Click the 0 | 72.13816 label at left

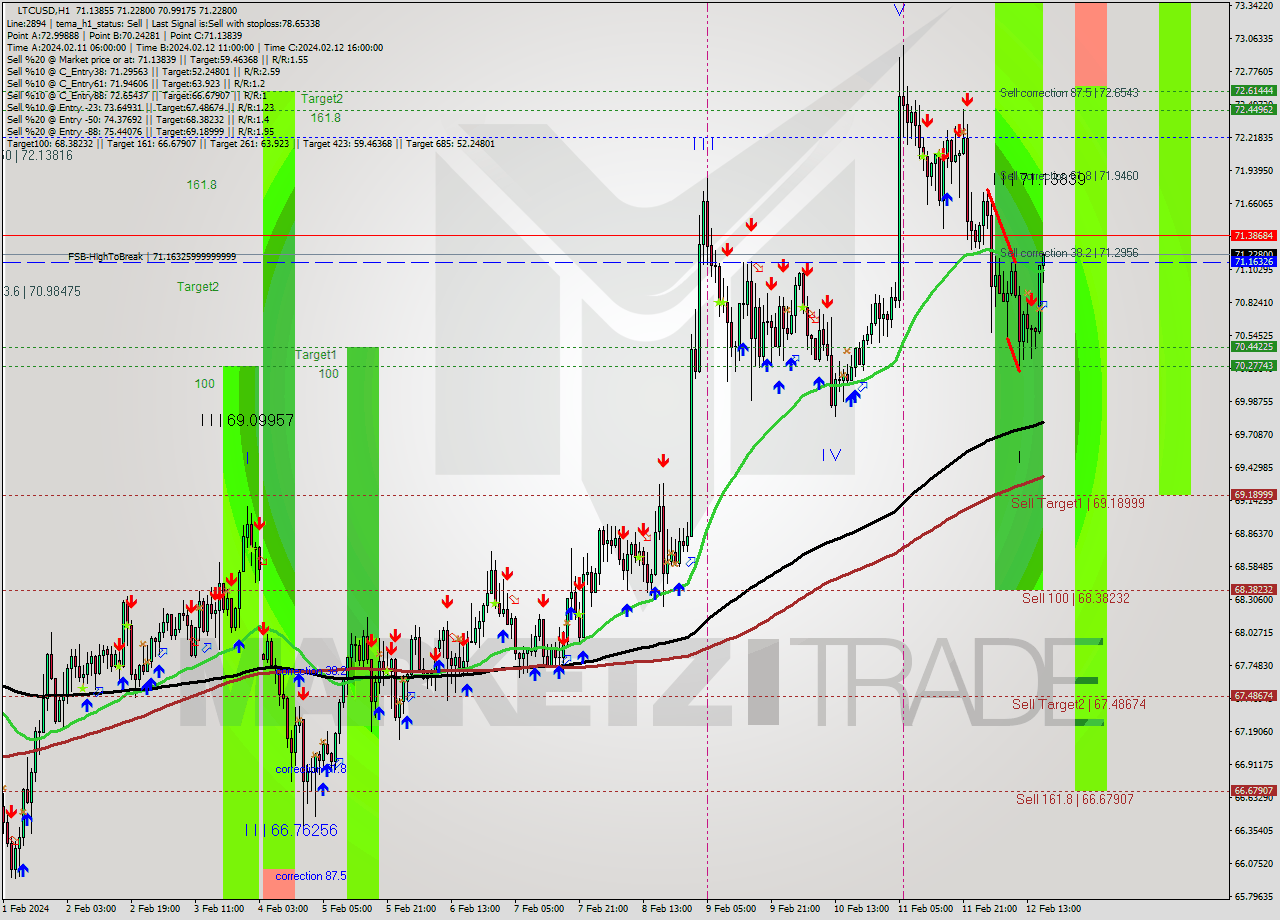(x=38, y=156)
